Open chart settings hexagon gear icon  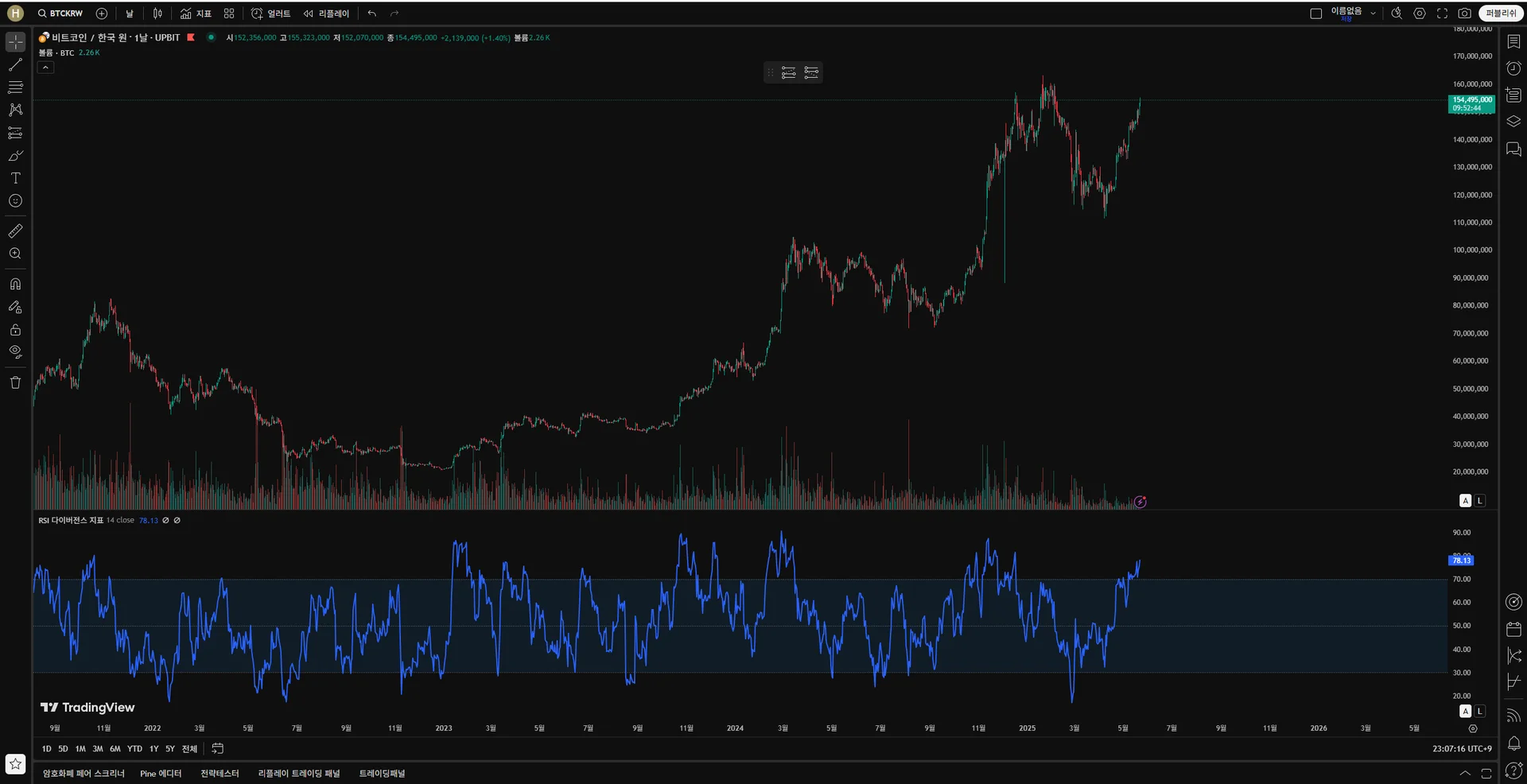pos(1420,14)
